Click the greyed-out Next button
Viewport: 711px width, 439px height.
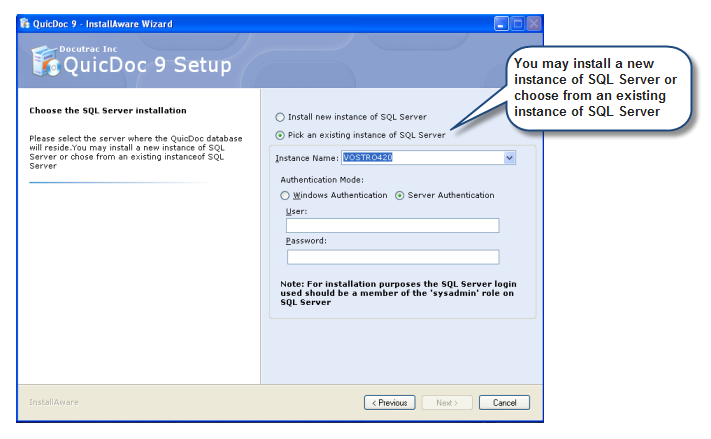pos(447,403)
